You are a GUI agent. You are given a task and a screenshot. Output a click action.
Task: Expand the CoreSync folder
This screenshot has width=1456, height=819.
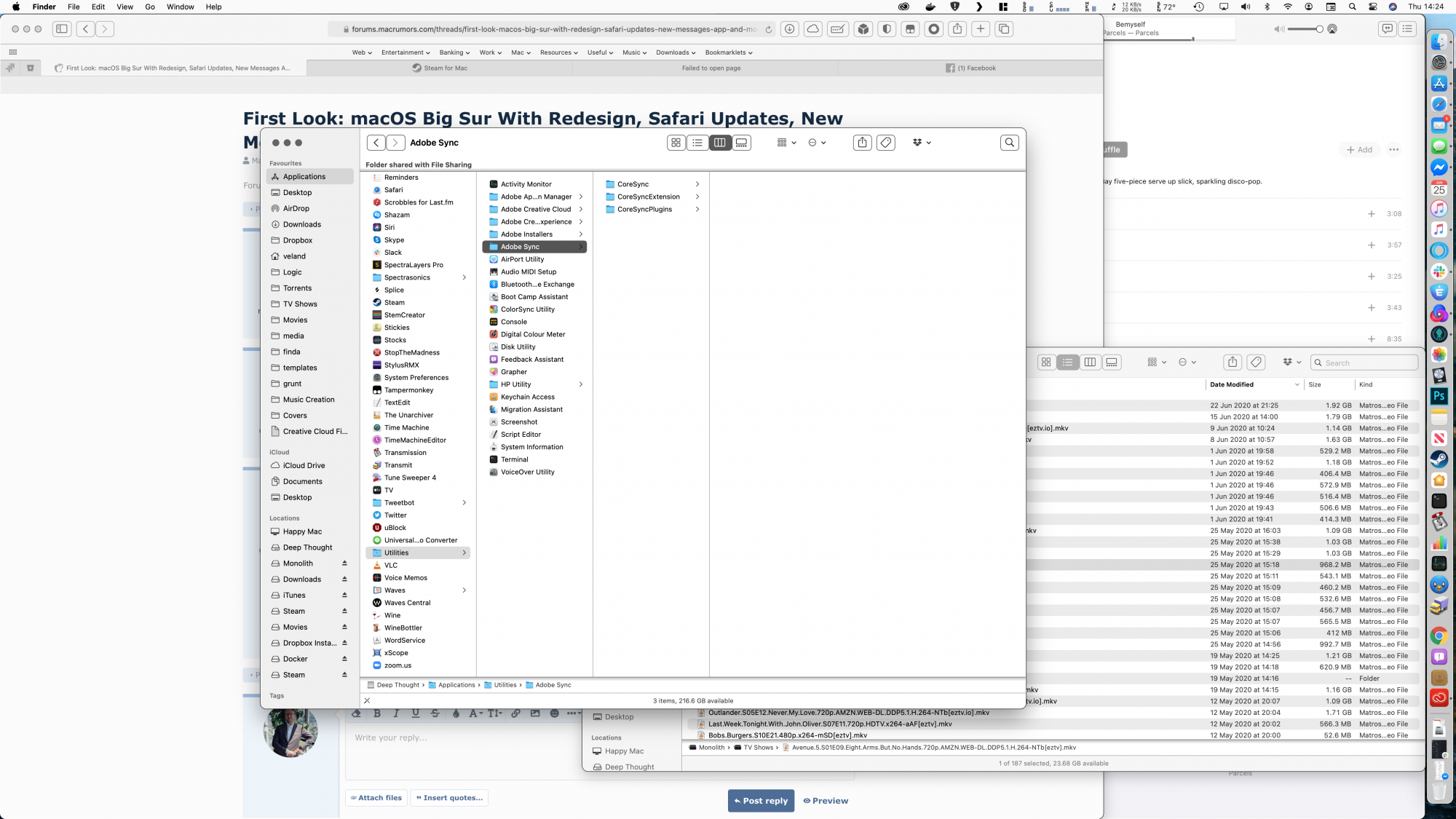(697, 184)
